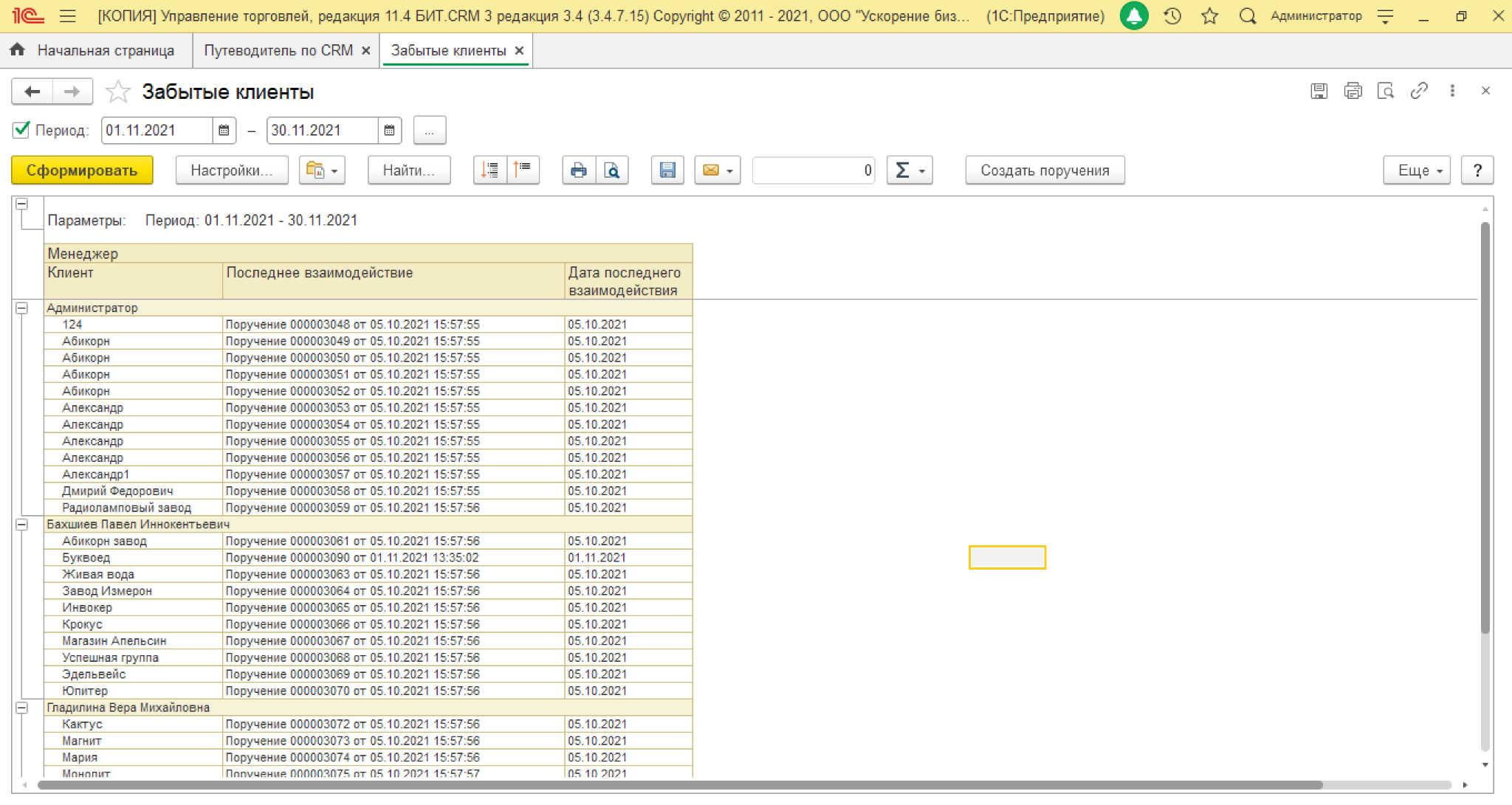Go to Начальная страница home tab
The image size is (1512, 805).
93,50
